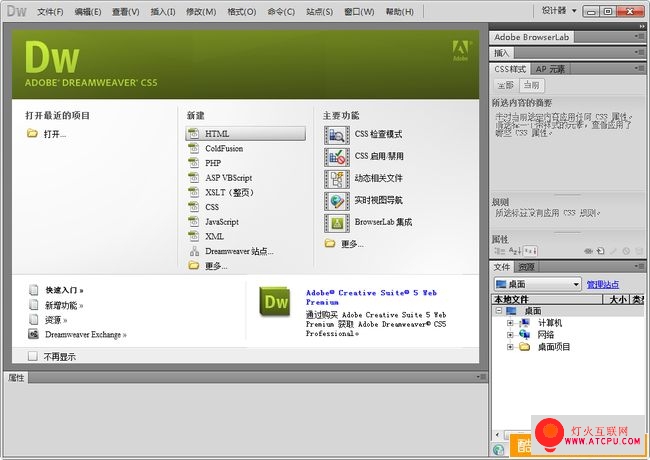650x460 pixels.
Task: Switch CSS panel to 当前 mode
Action: coord(531,85)
